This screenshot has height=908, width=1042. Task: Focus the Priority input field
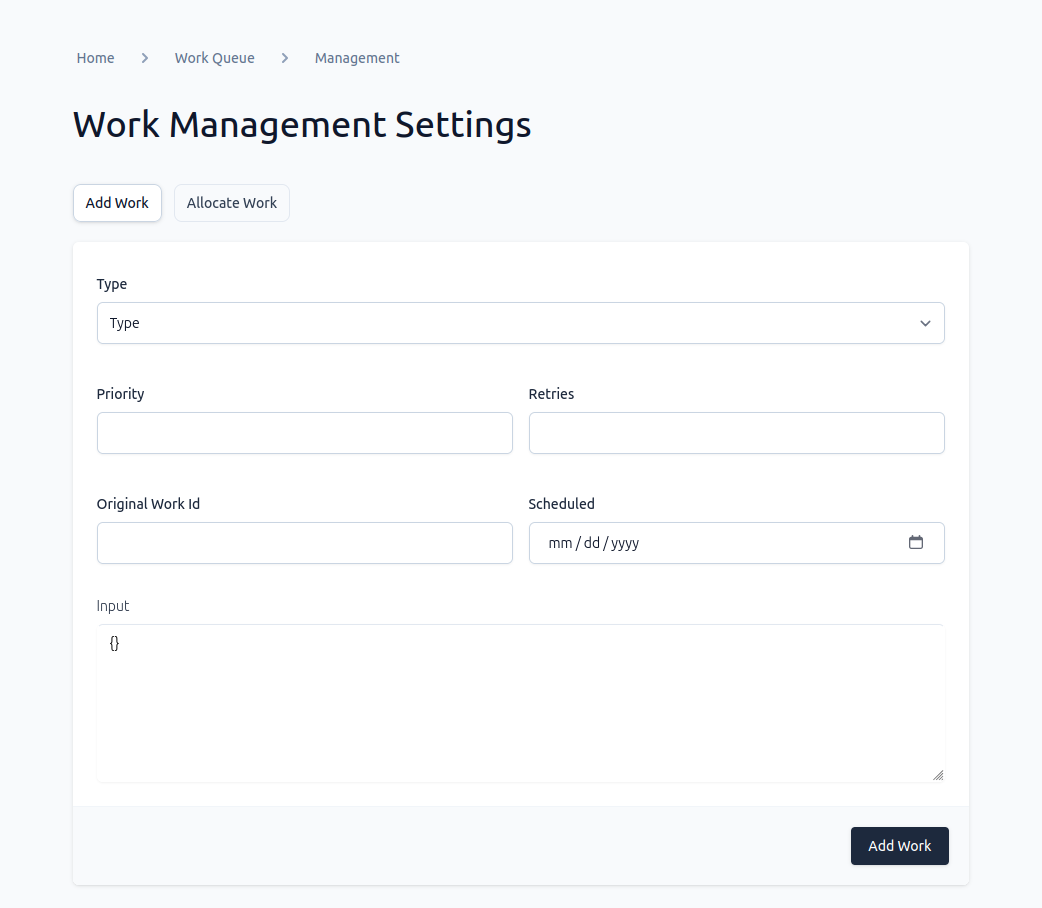[x=304, y=433]
